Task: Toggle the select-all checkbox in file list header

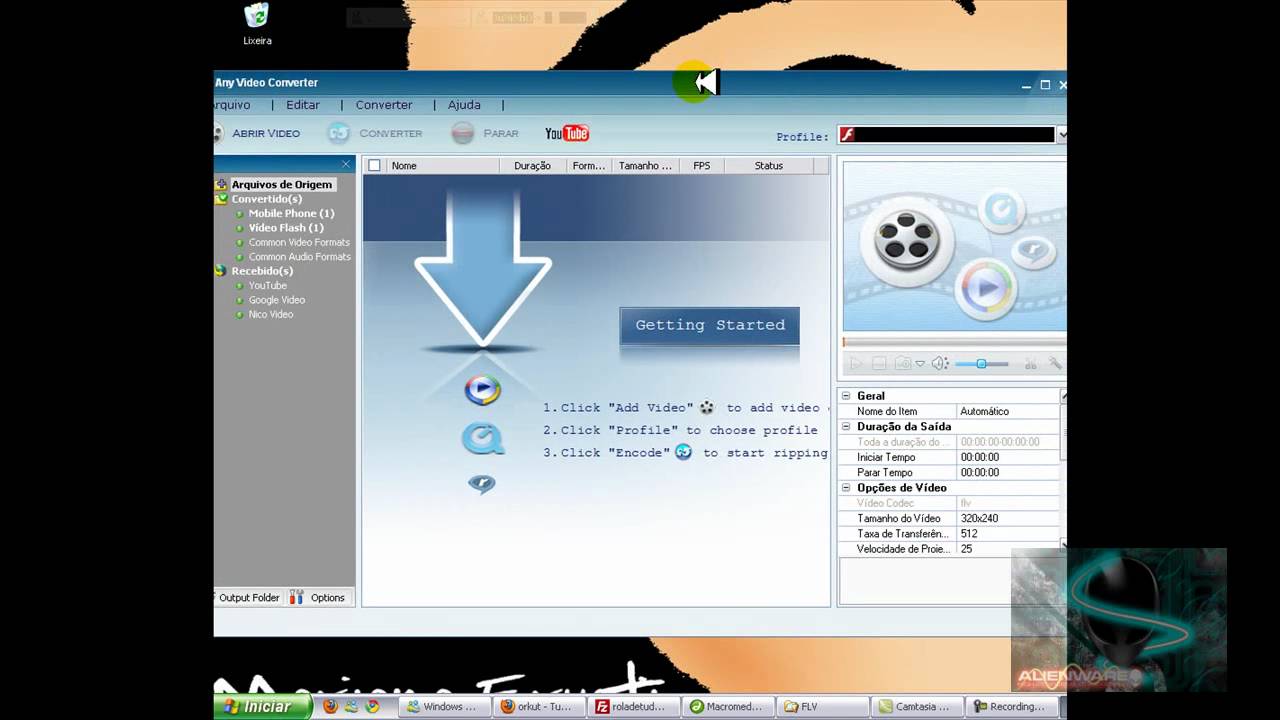Action: click(x=374, y=166)
